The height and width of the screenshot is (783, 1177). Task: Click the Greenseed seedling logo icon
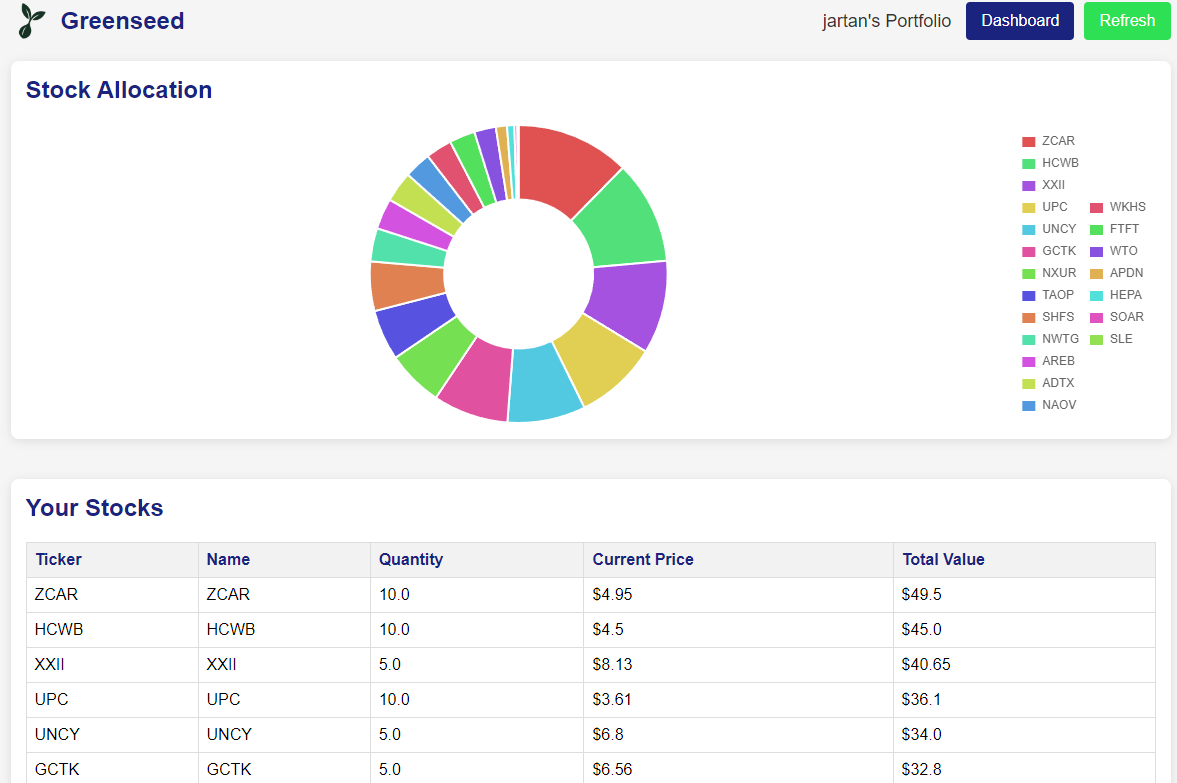(x=30, y=20)
